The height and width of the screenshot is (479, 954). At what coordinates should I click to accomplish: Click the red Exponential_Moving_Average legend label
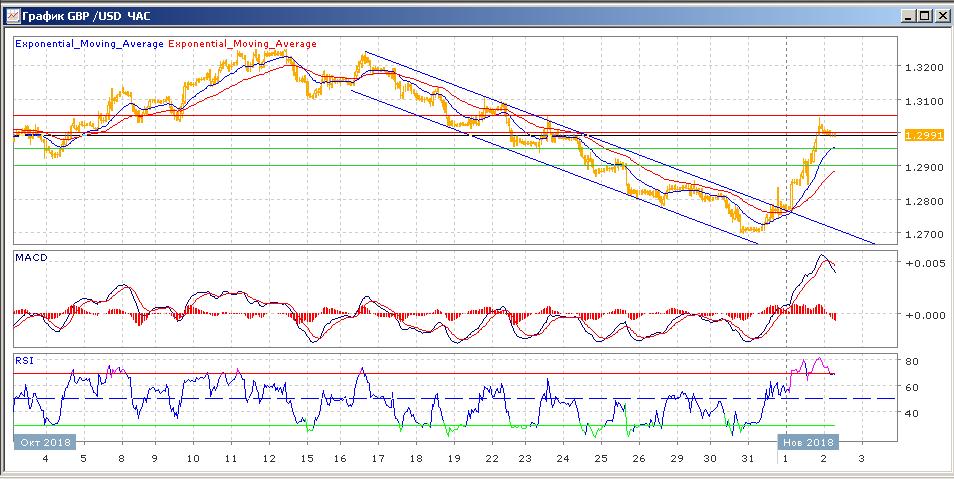[243, 44]
